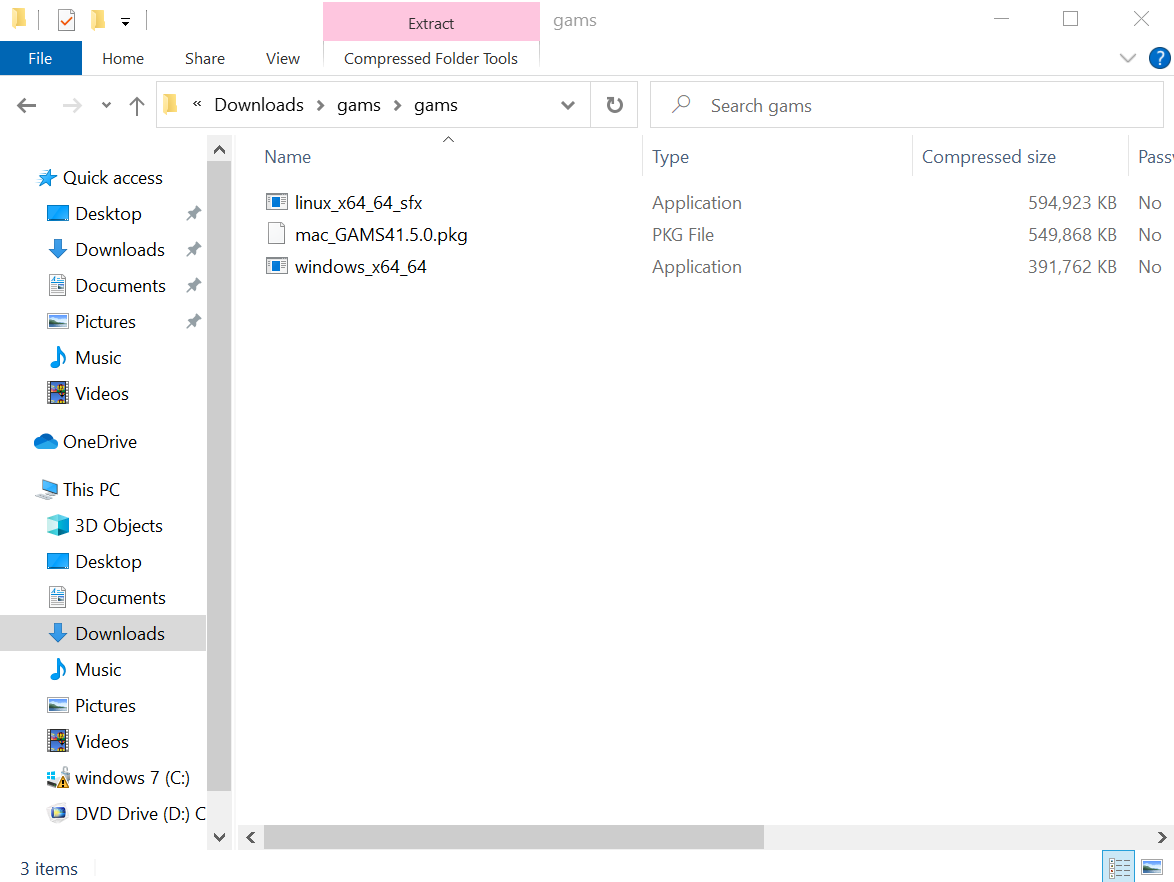
Task: Click the Search gams input field
Action: tap(907, 105)
